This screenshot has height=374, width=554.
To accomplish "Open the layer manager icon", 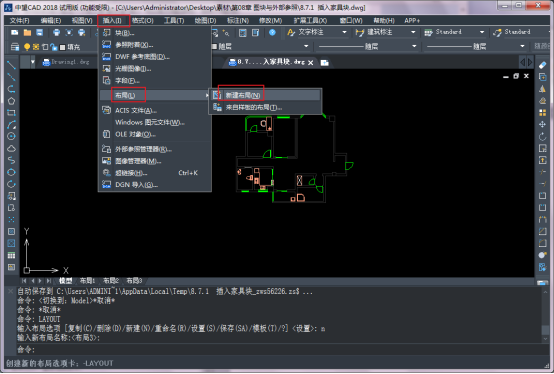I will coord(14,47).
